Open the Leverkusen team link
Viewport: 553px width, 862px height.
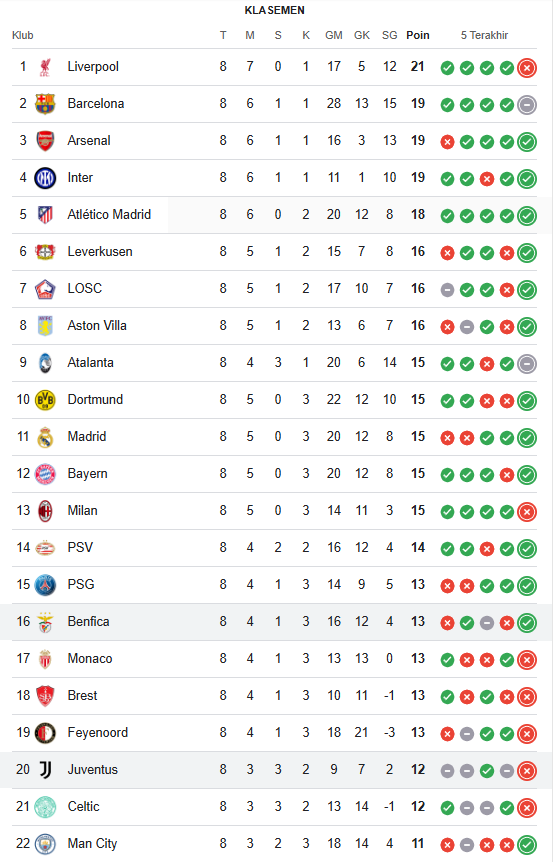(99, 251)
